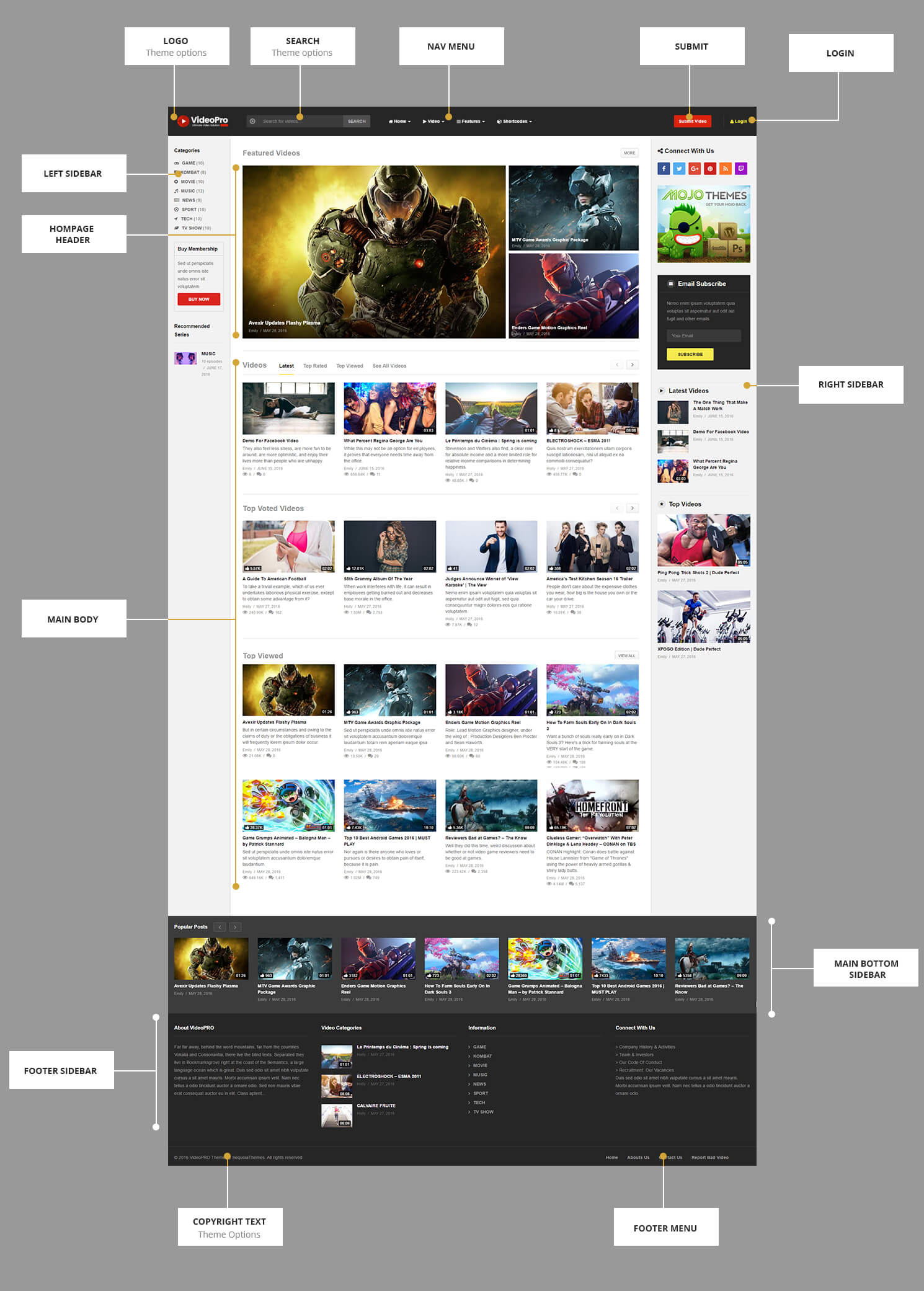
Task: Switch to the Top Rated tab
Action: (x=314, y=366)
